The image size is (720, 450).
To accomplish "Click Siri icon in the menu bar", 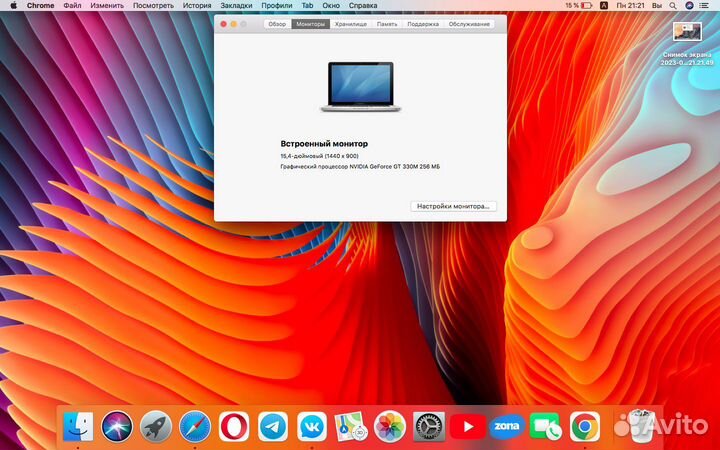I will tap(689, 6).
